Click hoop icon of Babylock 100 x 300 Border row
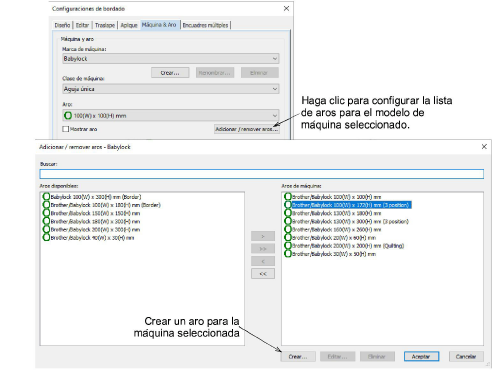Screen dimensions: 504x380 pos(46,197)
